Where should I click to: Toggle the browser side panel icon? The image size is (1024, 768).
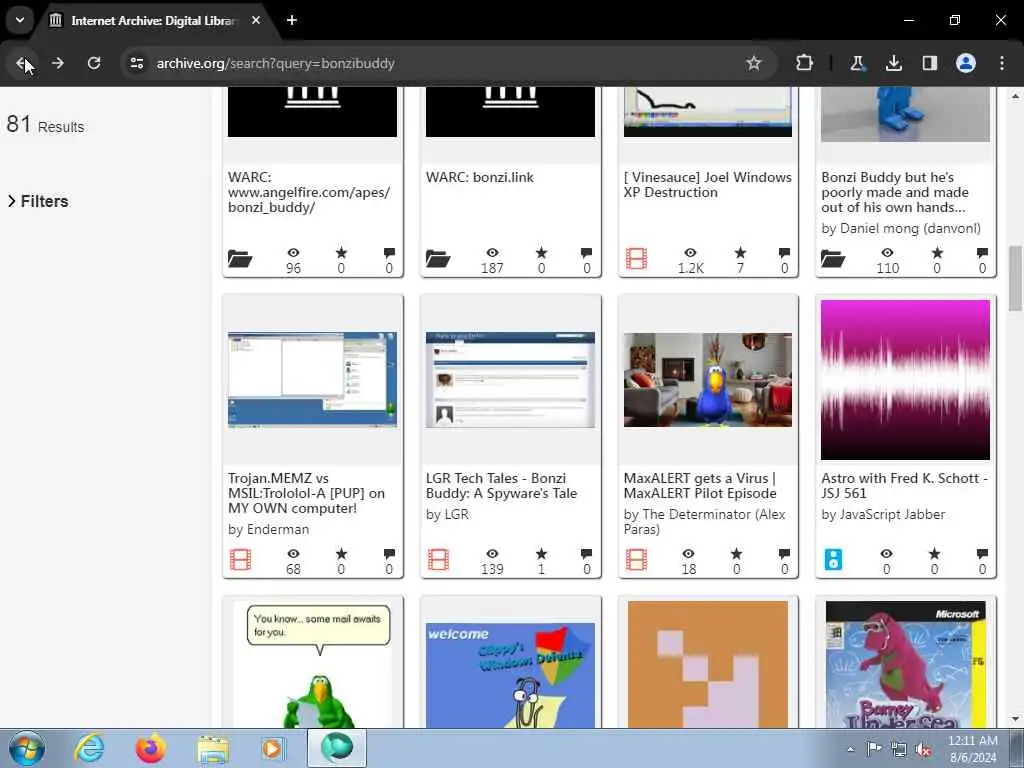pyautogui.click(x=929, y=63)
